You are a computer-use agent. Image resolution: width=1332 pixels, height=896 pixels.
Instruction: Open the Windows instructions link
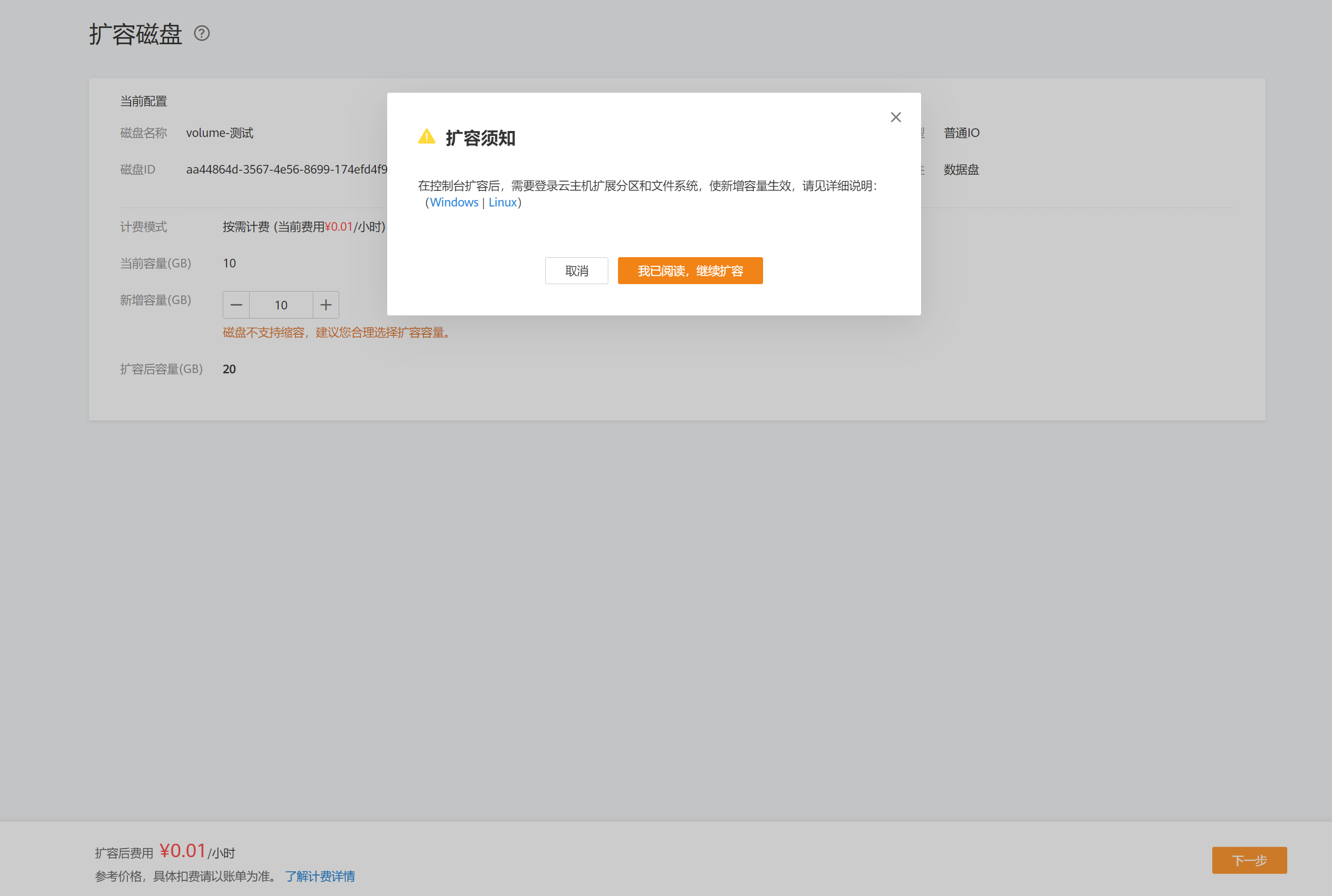click(454, 202)
